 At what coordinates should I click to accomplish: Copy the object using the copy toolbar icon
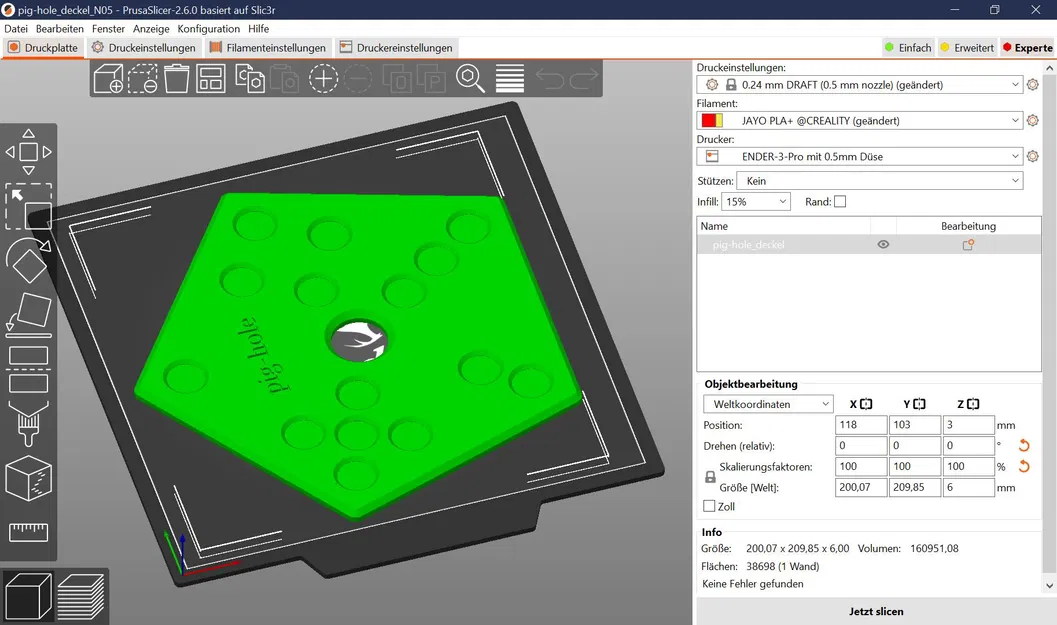249,78
